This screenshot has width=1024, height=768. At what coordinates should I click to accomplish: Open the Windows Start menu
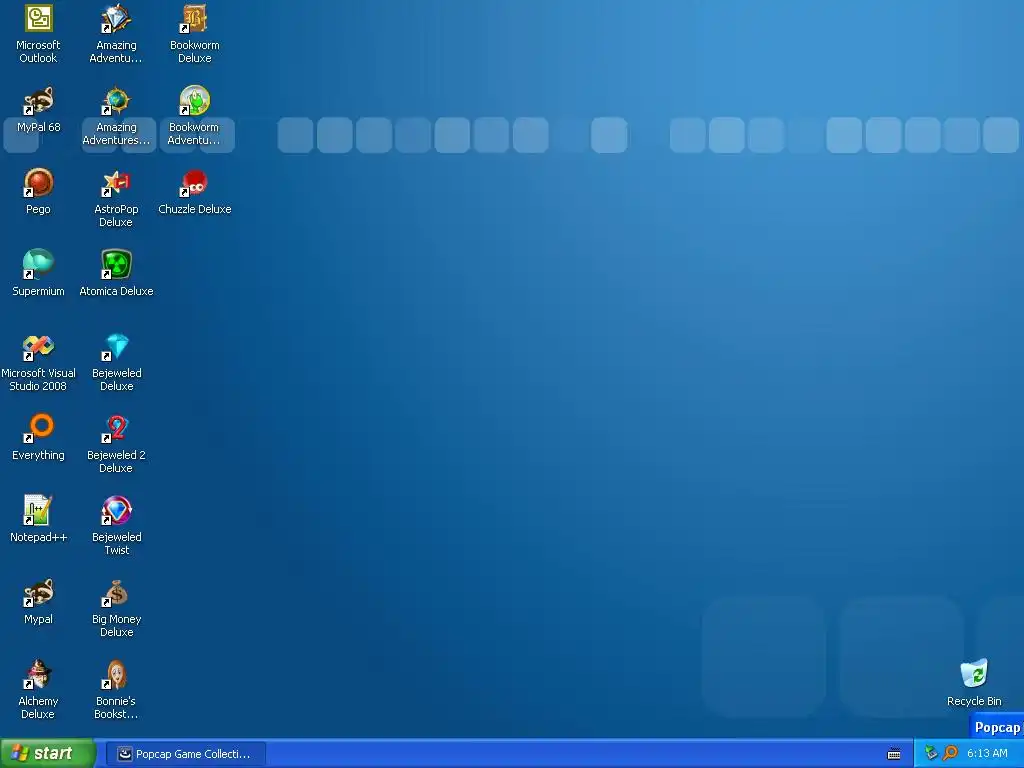(x=48, y=754)
